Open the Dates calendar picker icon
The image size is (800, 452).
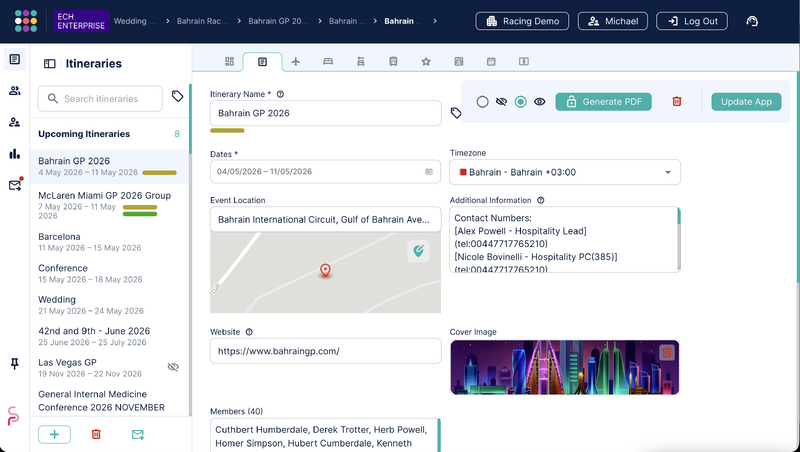[x=429, y=172]
